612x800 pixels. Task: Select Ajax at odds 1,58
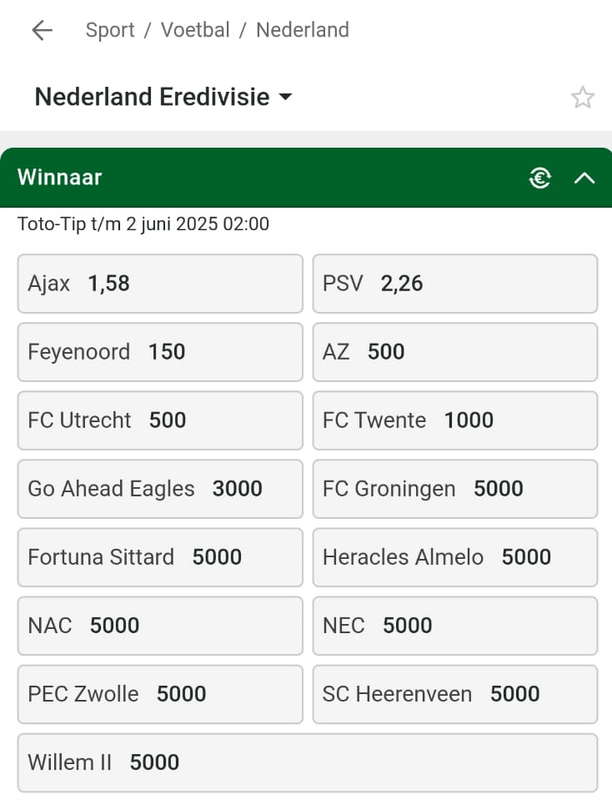(x=160, y=284)
